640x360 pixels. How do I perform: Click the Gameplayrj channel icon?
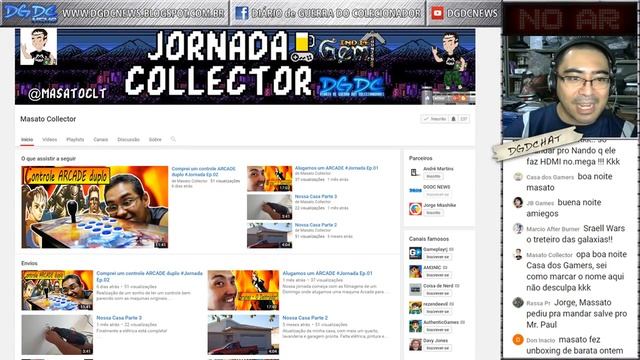[415, 253]
